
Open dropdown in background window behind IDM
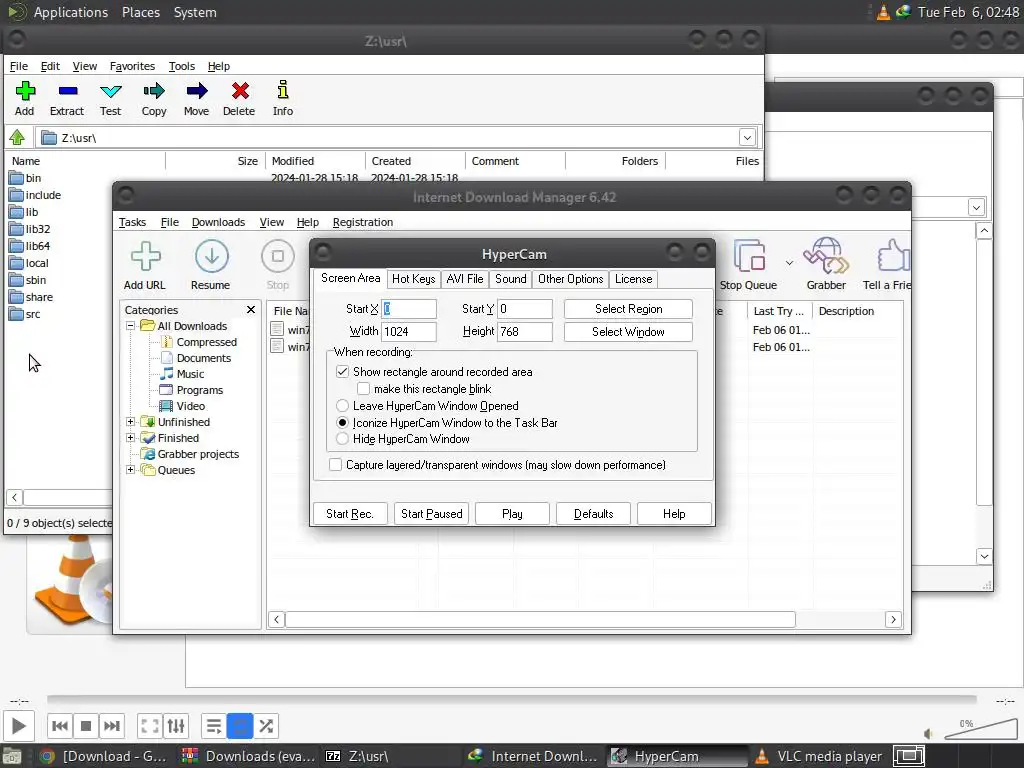point(976,208)
